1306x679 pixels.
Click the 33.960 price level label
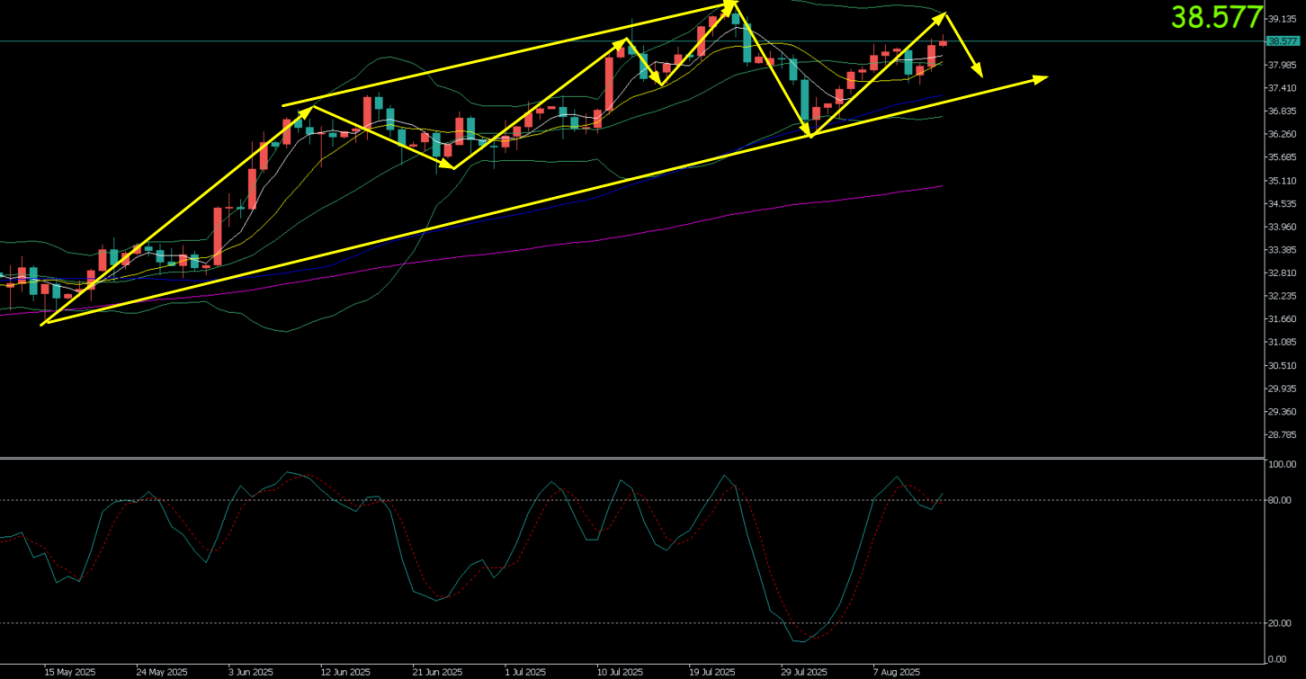(x=1283, y=227)
